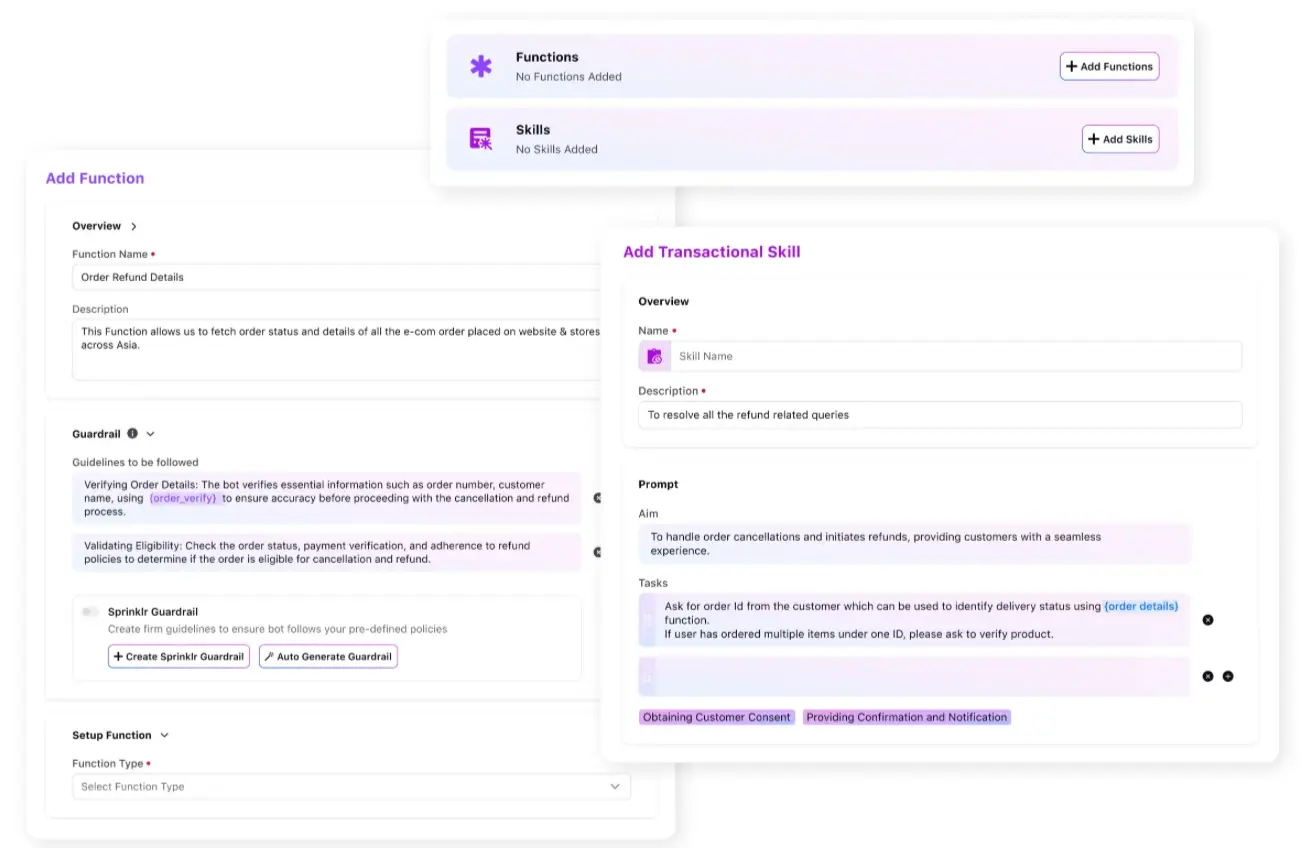Screen dimensions: 1306x848
Task: Add a new task with plus icon
Action: point(1228,676)
